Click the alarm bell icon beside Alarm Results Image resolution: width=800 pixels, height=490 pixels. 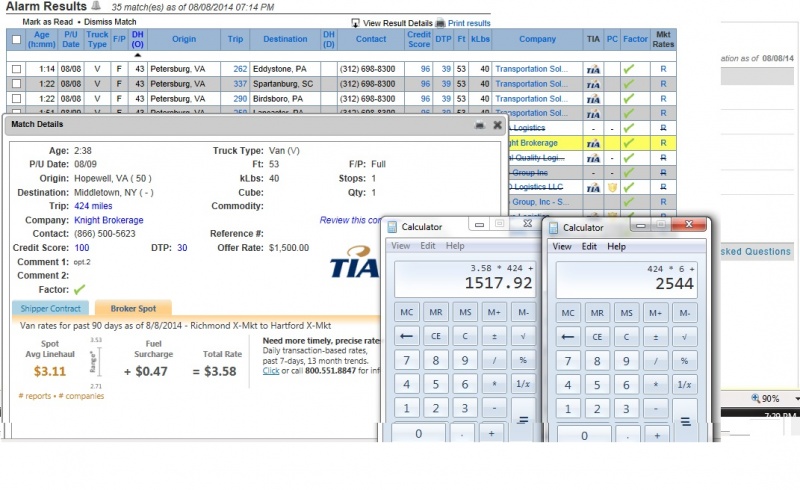click(95, 6)
